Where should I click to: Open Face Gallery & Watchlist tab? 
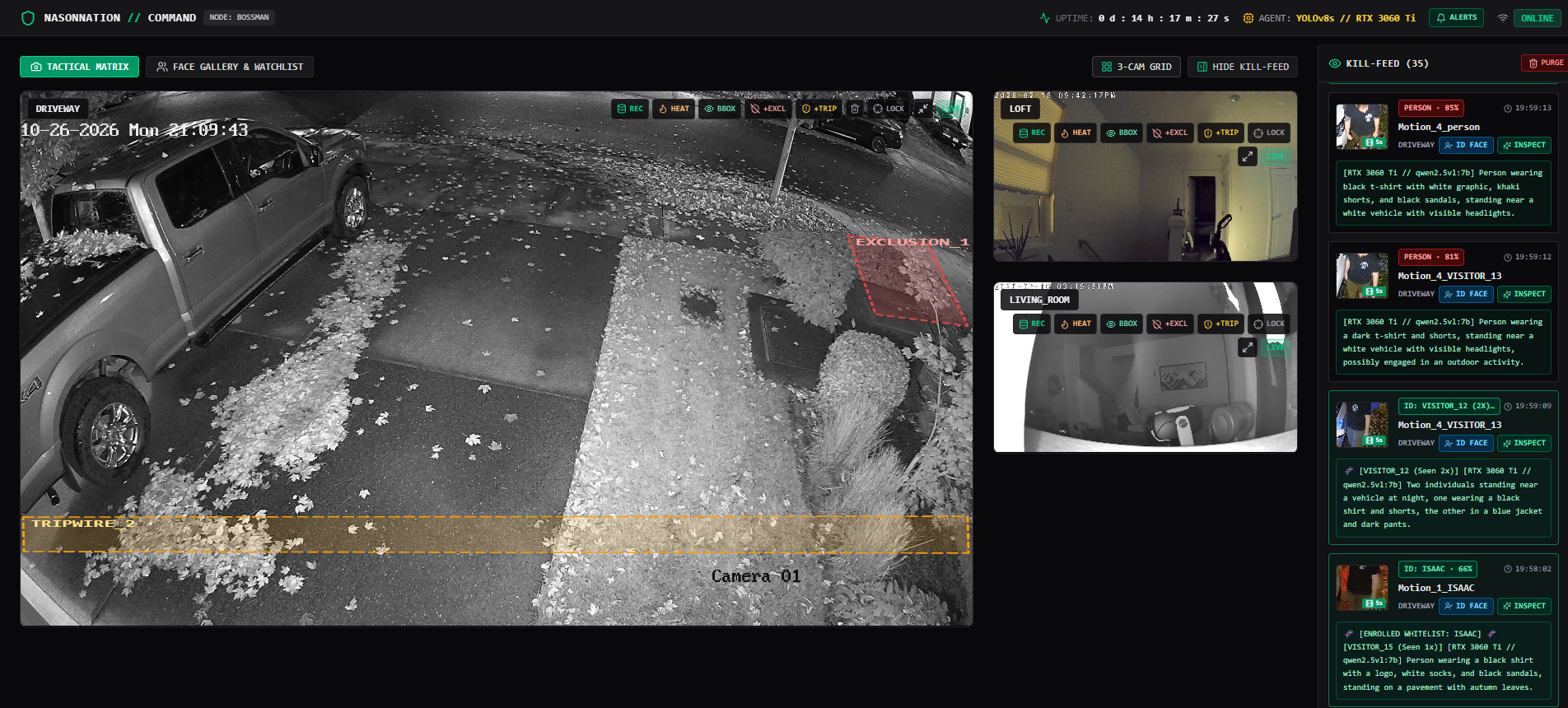click(x=230, y=67)
